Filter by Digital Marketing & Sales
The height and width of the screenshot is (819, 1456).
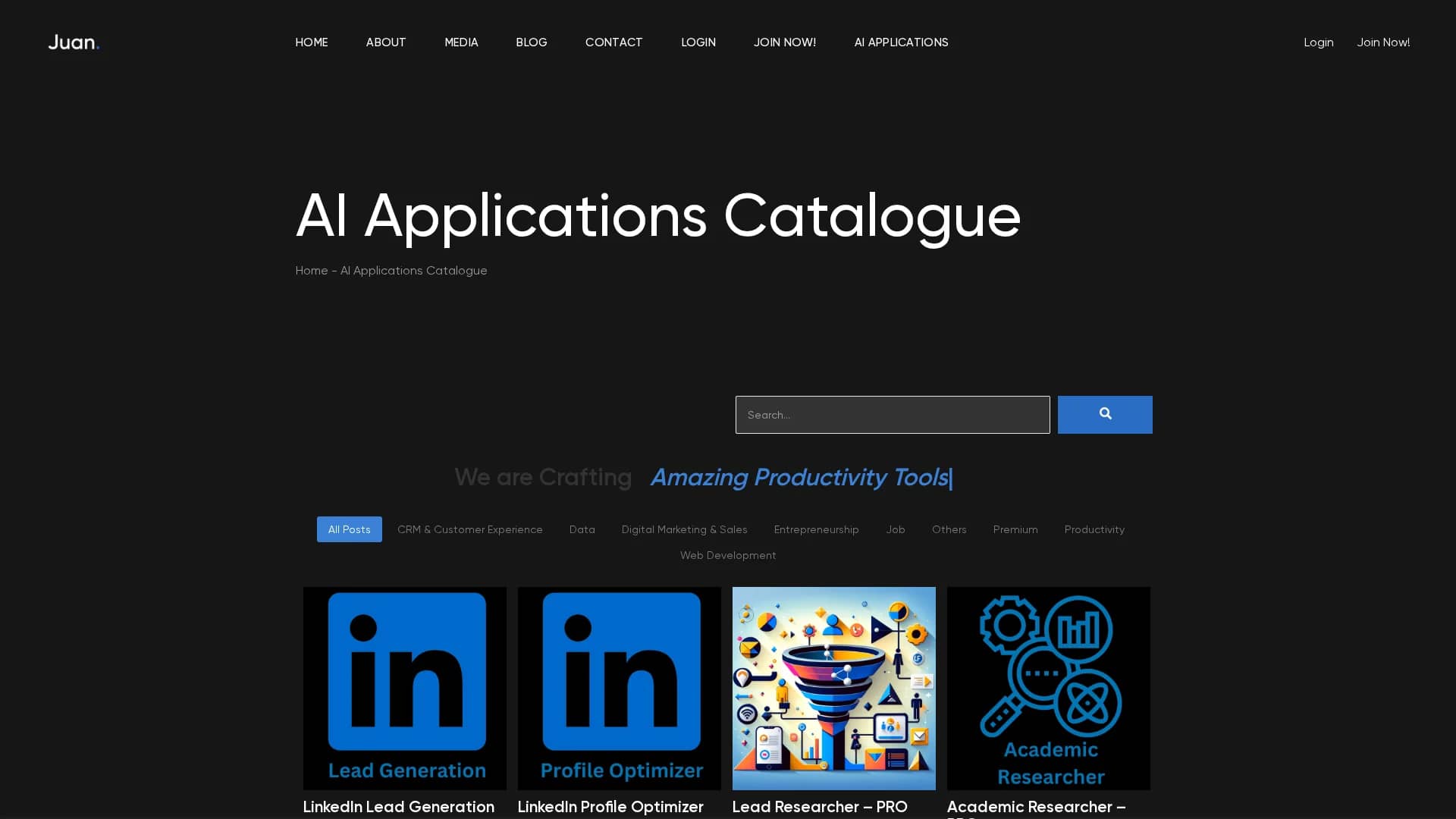pyautogui.click(x=685, y=529)
